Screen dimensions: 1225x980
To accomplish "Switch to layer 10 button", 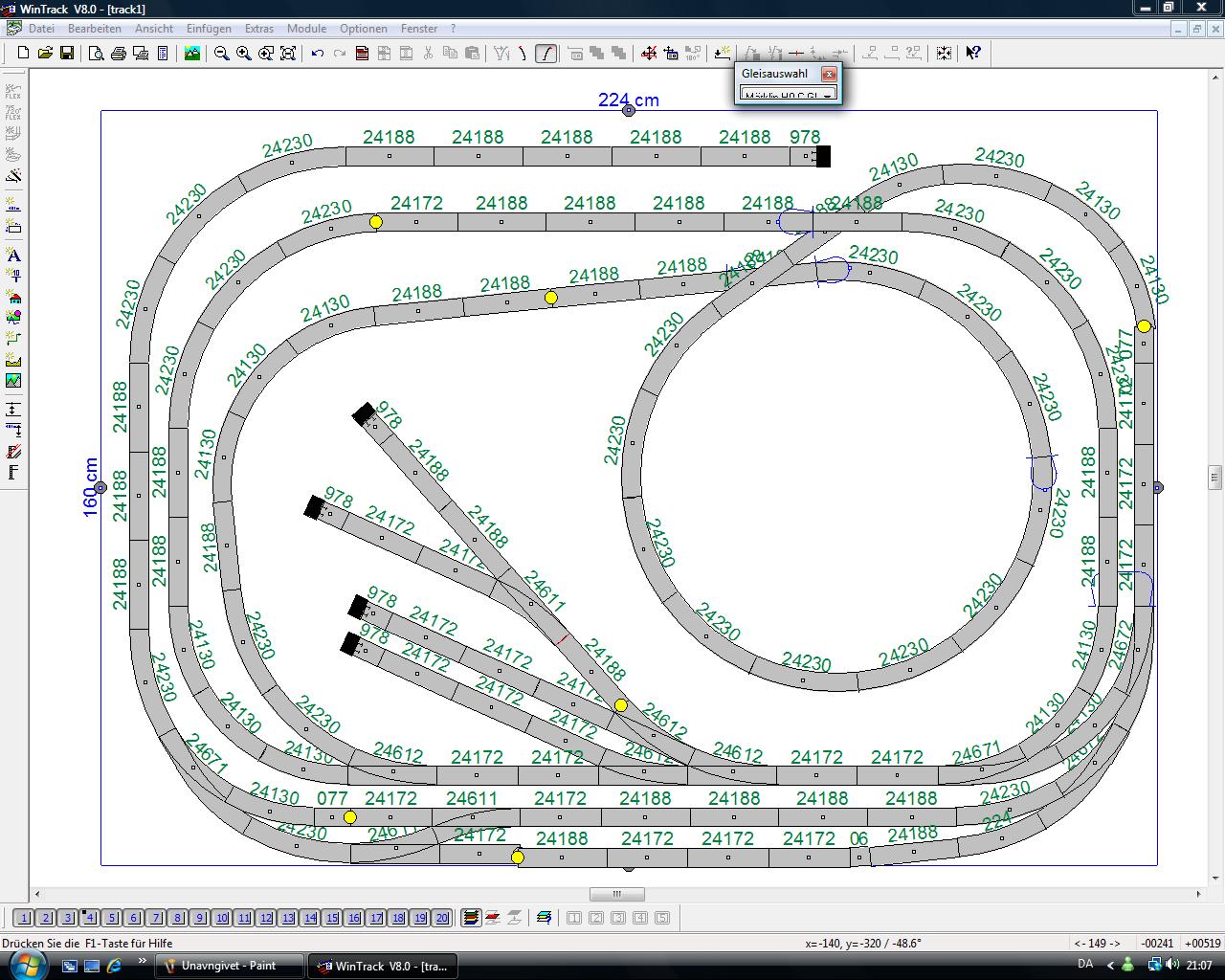I will point(222,918).
